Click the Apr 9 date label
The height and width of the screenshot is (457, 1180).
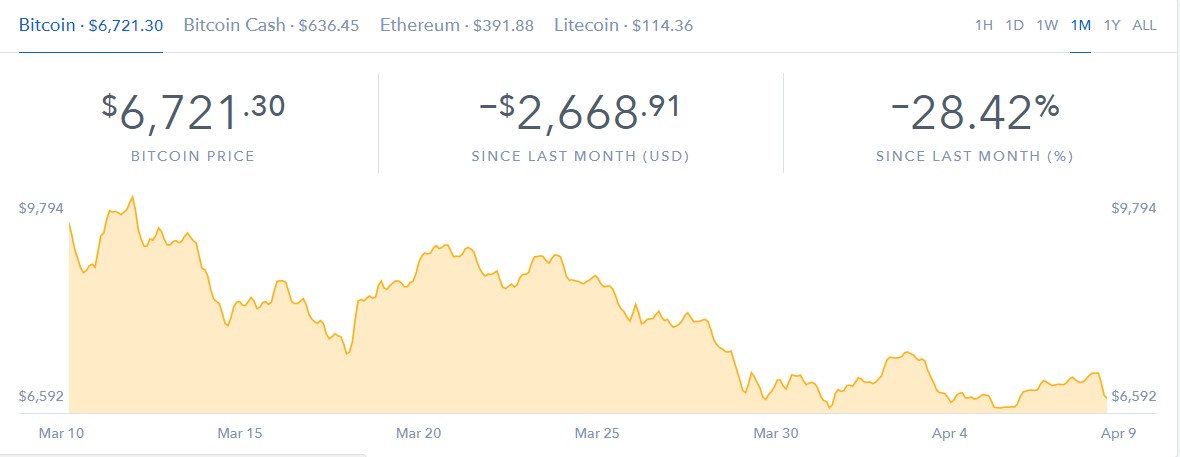pos(1118,434)
